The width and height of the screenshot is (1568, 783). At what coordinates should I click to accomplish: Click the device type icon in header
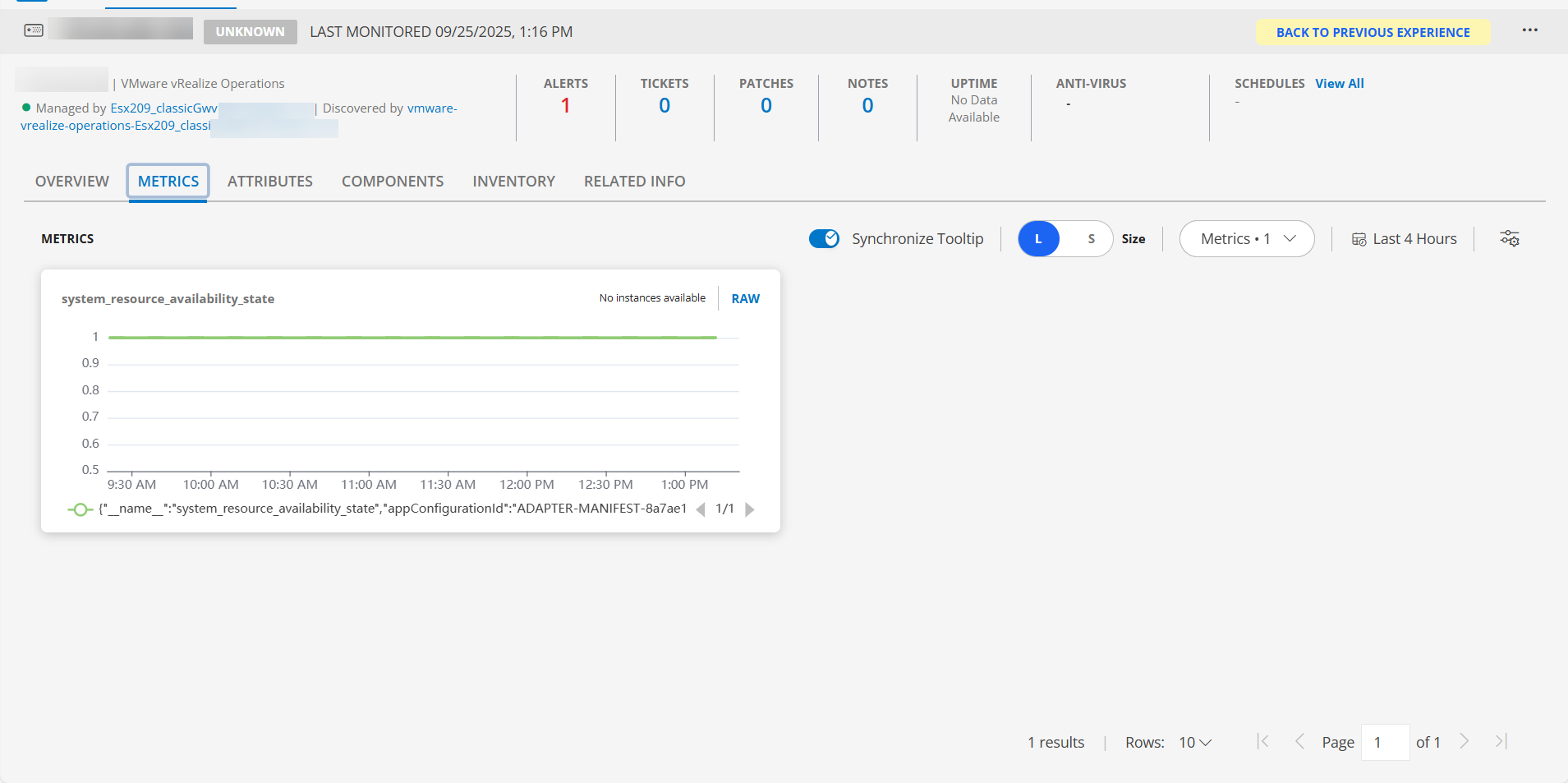(34, 30)
